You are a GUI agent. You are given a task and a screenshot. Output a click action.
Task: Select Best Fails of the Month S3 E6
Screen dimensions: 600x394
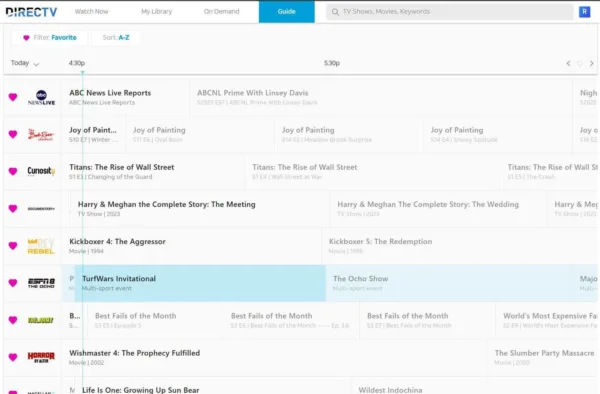tap(291, 320)
